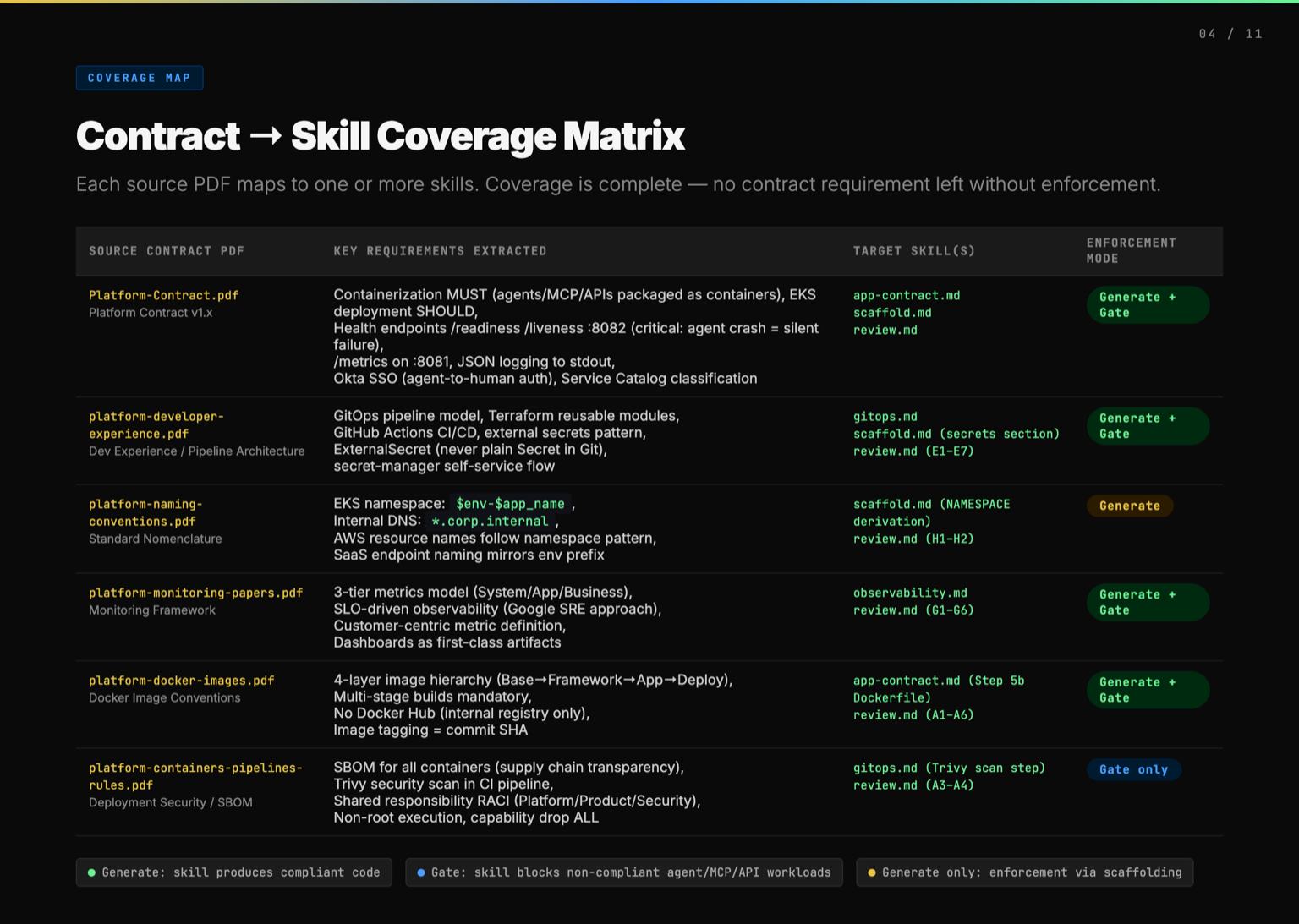
Task: Click the TARGET SKILL(S) column header
Action: pyautogui.click(x=914, y=251)
